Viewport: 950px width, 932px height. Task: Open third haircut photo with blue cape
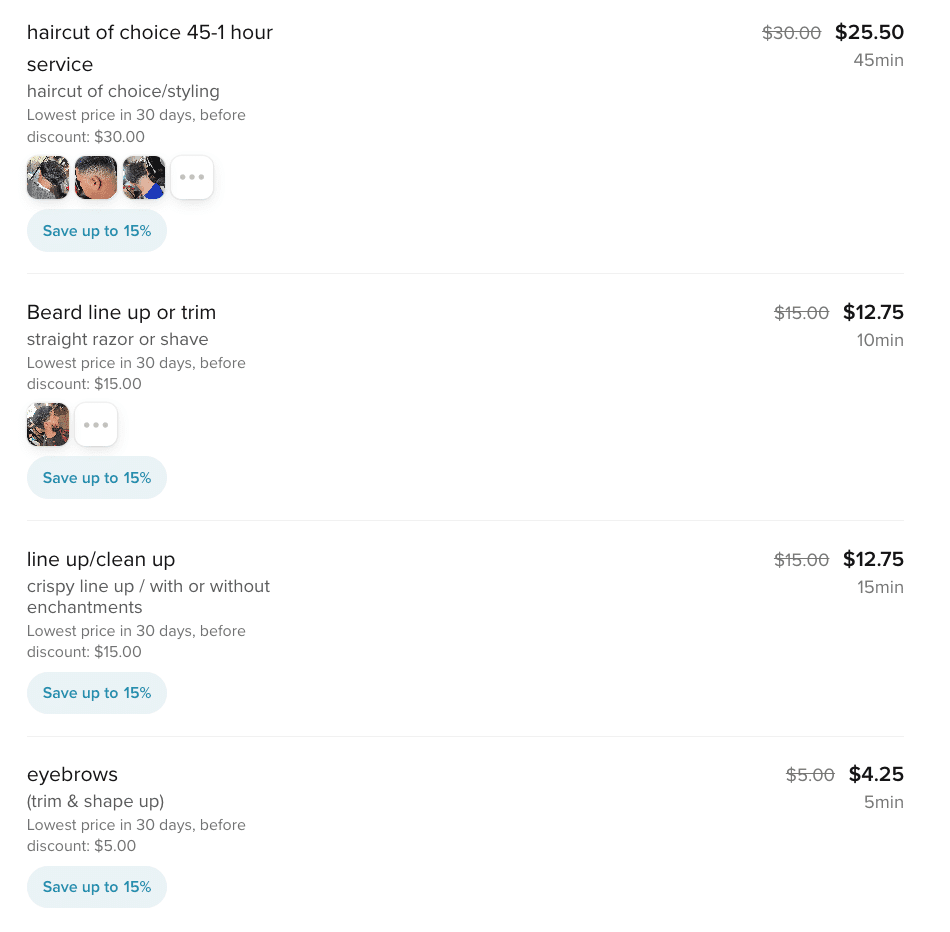(x=144, y=177)
